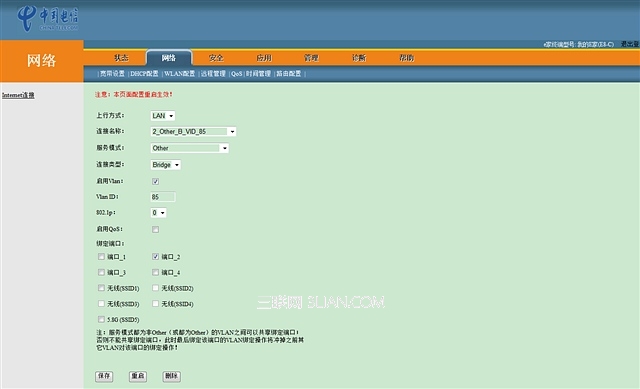Image resolution: width=640 pixels, height=389 pixels.
Task: Check the 端口_3 binding checkbox
Action: tap(101, 272)
